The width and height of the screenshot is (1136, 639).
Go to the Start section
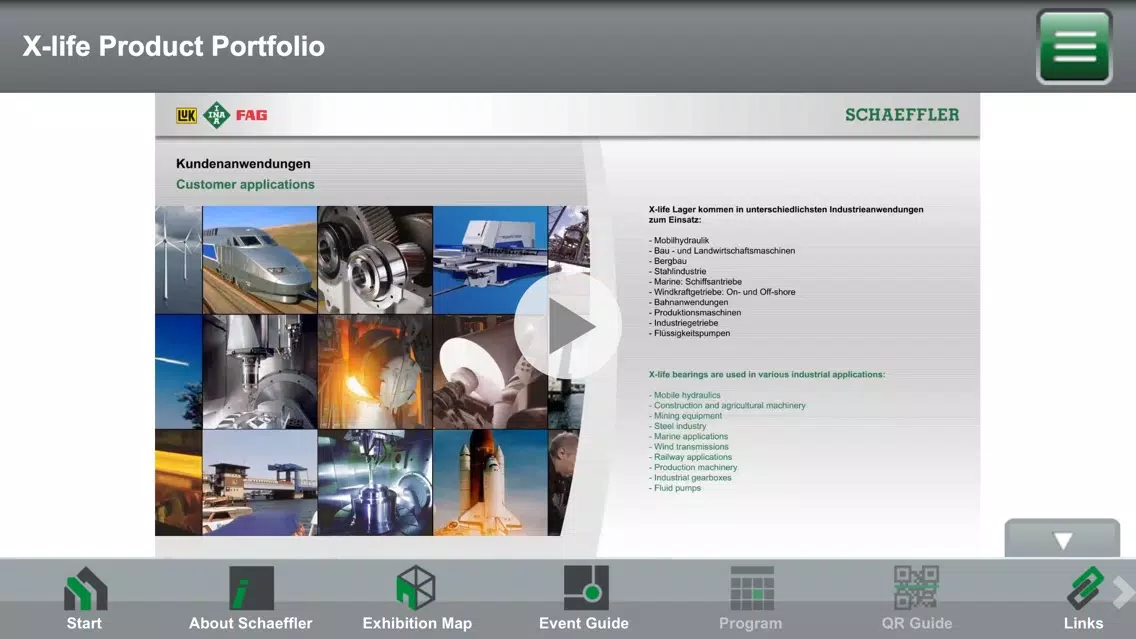coord(84,598)
